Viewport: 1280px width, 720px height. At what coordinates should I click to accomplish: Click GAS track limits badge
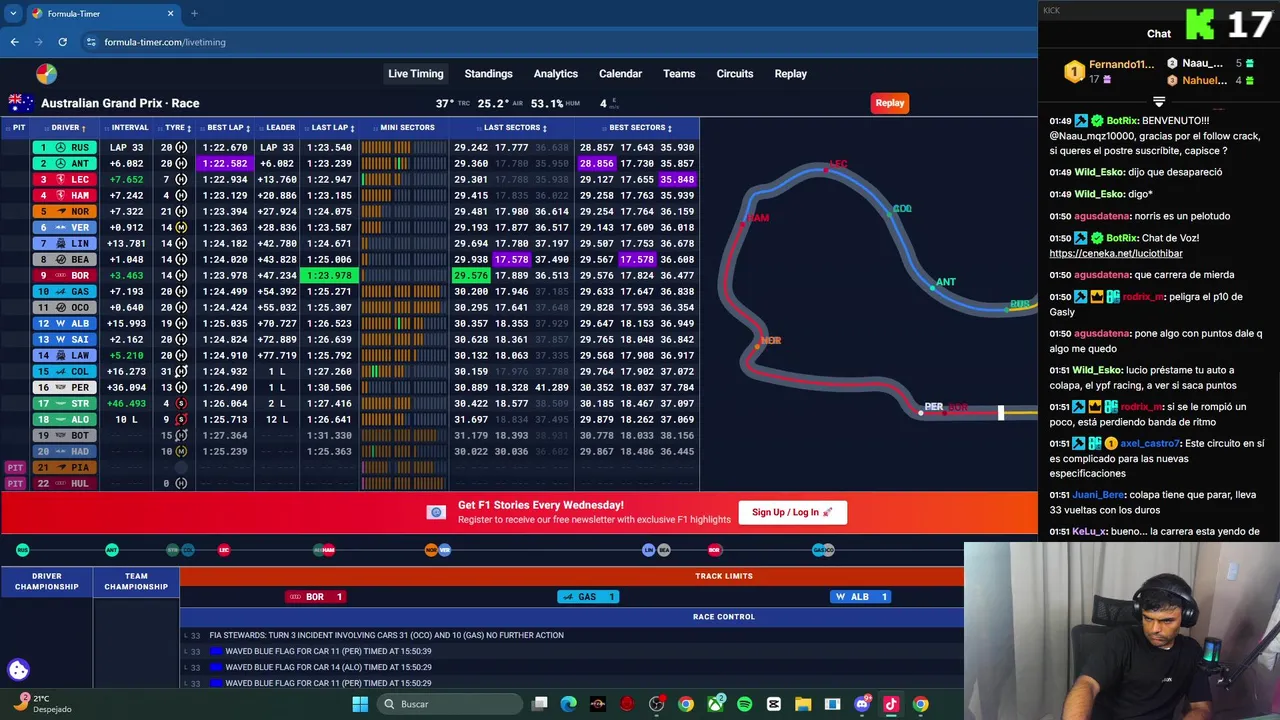[587, 597]
